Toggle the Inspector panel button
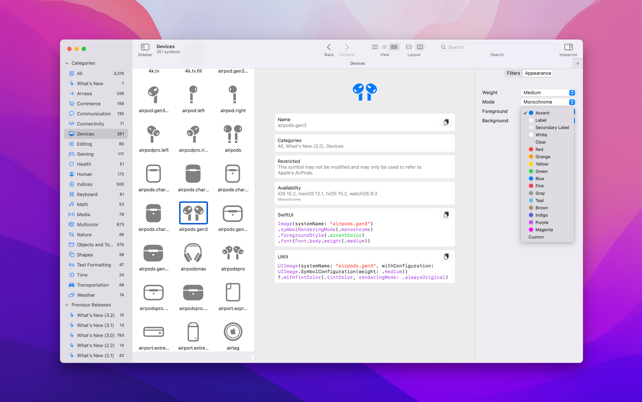Image resolution: width=643 pixels, height=402 pixels. click(568, 47)
